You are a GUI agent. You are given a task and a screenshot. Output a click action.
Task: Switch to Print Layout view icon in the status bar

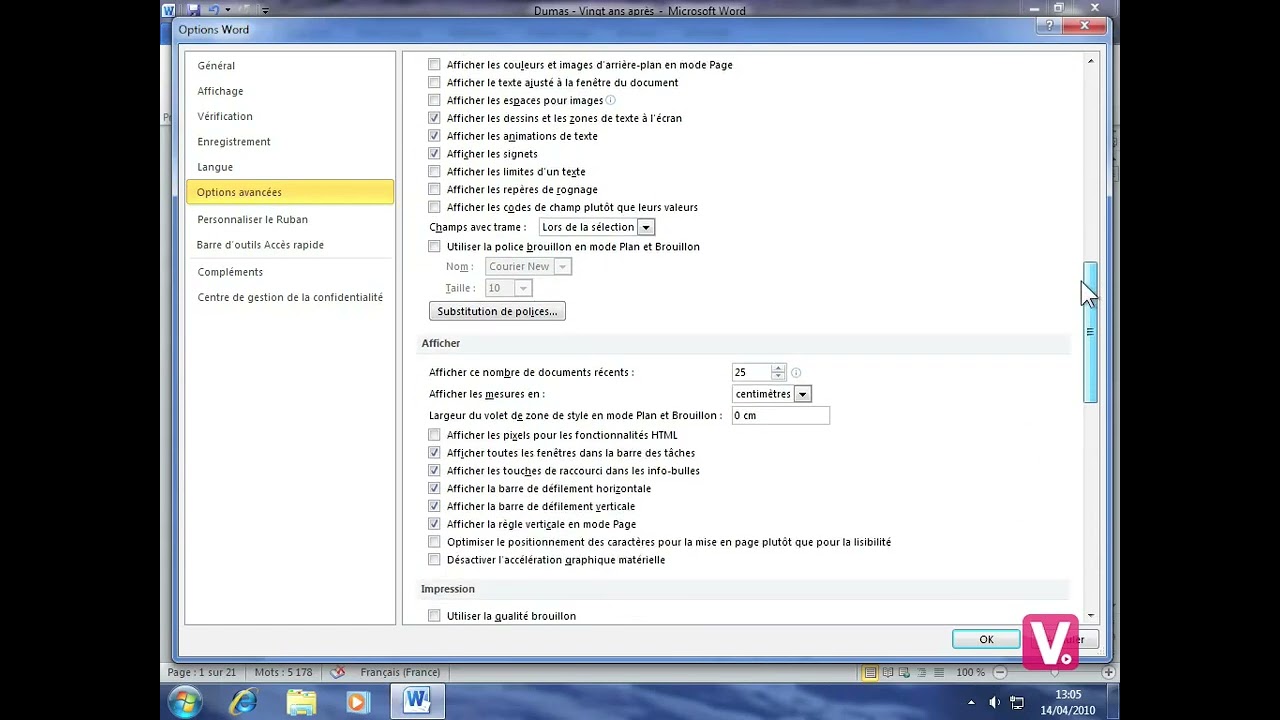(870, 672)
